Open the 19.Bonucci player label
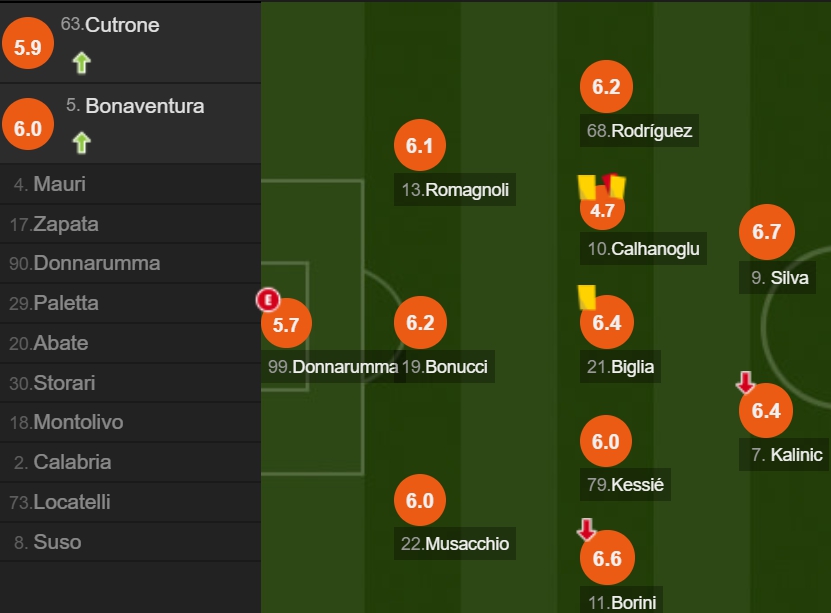This screenshot has width=831, height=613. click(x=444, y=366)
